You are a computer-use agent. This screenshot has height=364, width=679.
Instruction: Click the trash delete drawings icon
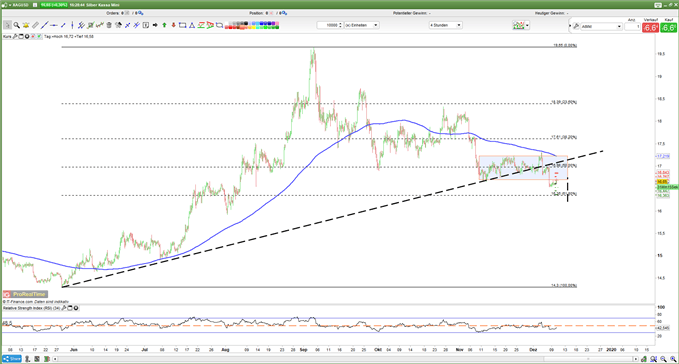109,25
